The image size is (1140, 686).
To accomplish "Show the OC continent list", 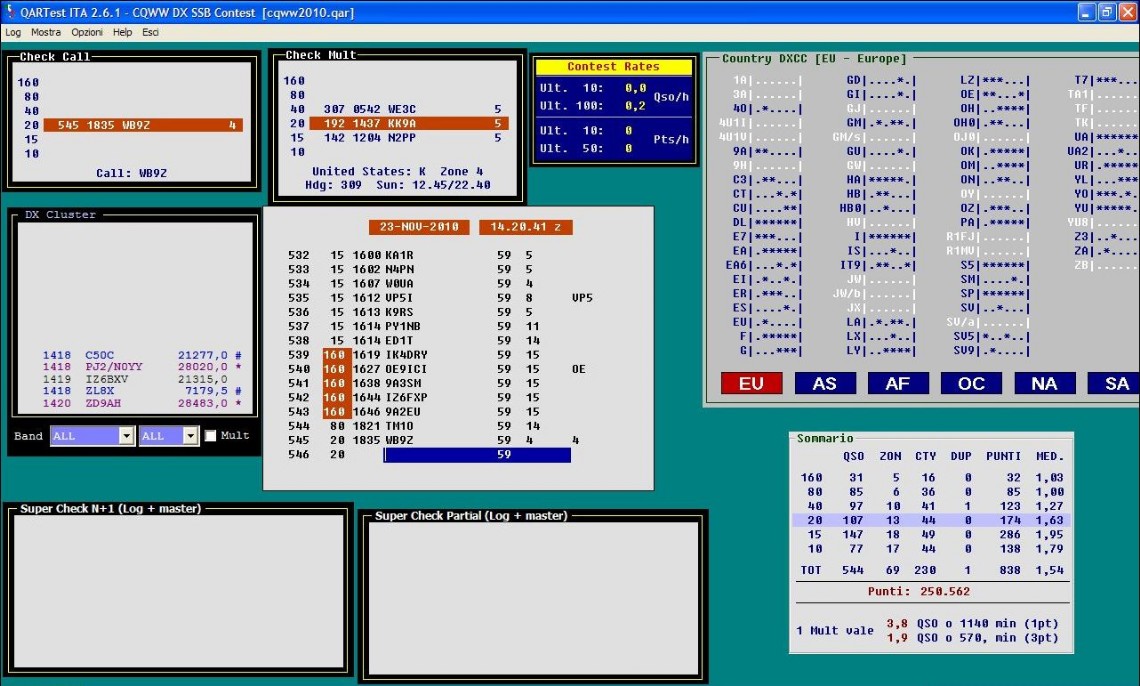I will pos(971,383).
